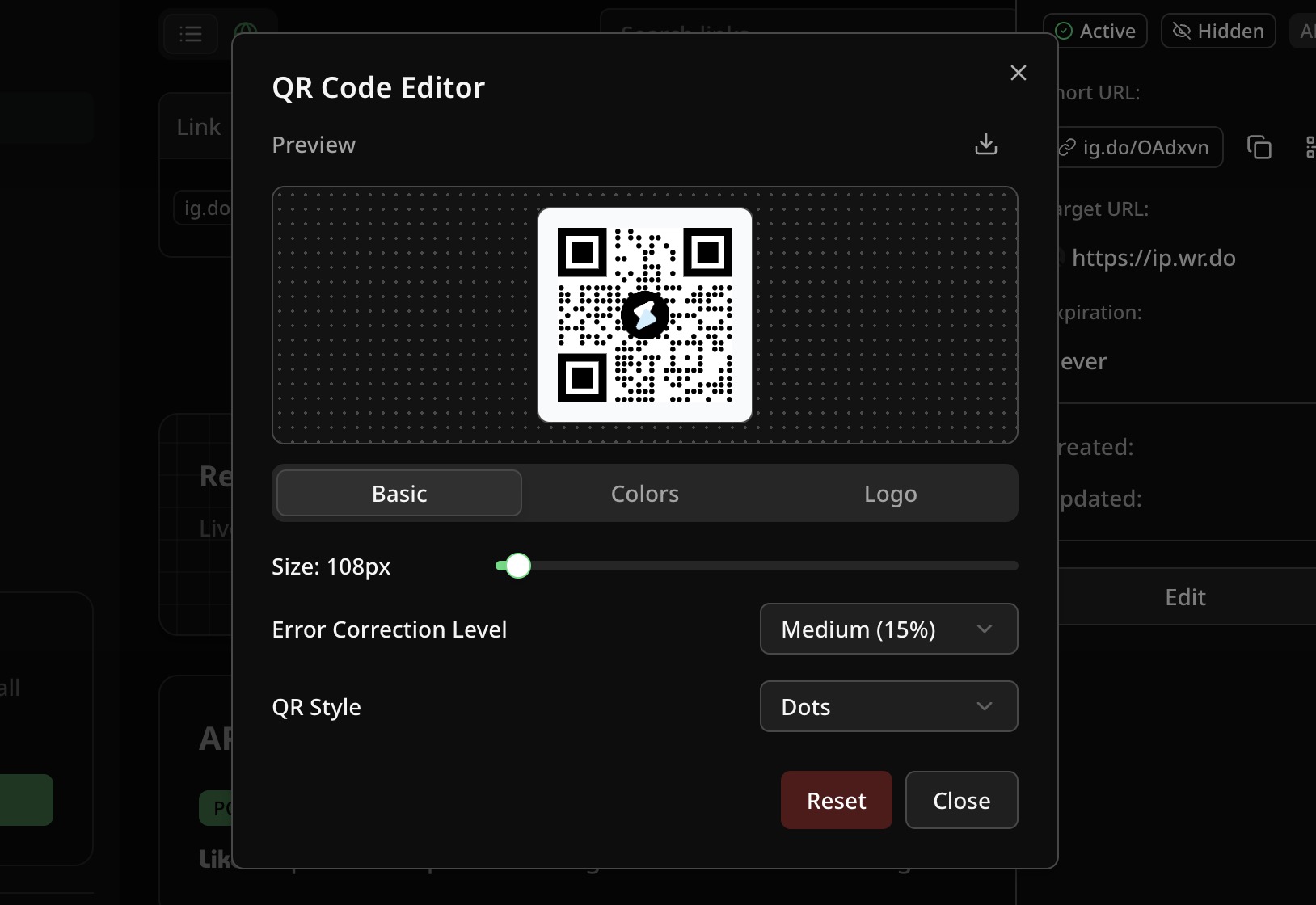The image size is (1316, 905).
Task: Click the link icon in the ig.do/OAdxvn field
Action: (x=1069, y=147)
